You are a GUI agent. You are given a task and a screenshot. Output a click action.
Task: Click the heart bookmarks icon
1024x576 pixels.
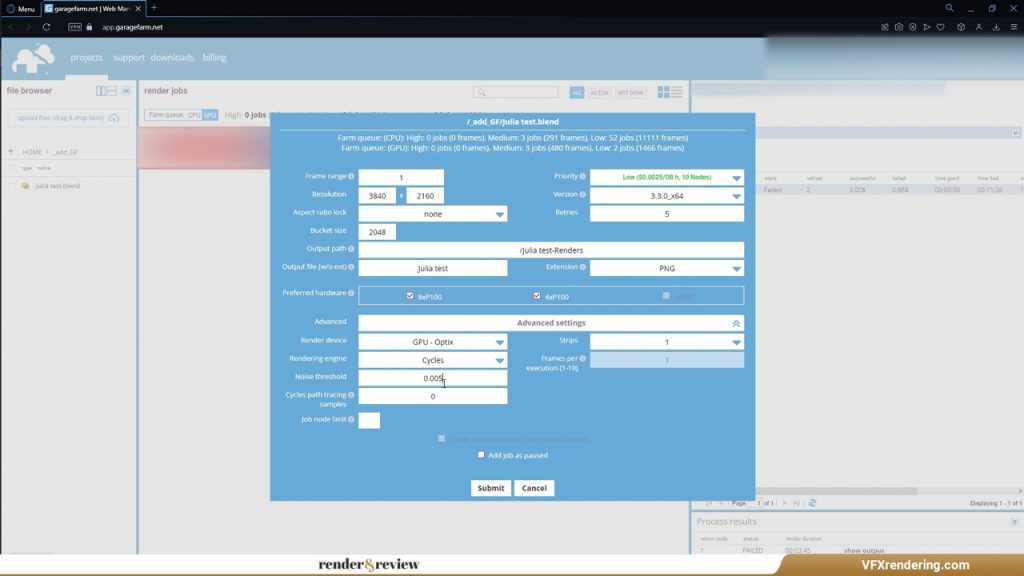[x=940, y=27]
